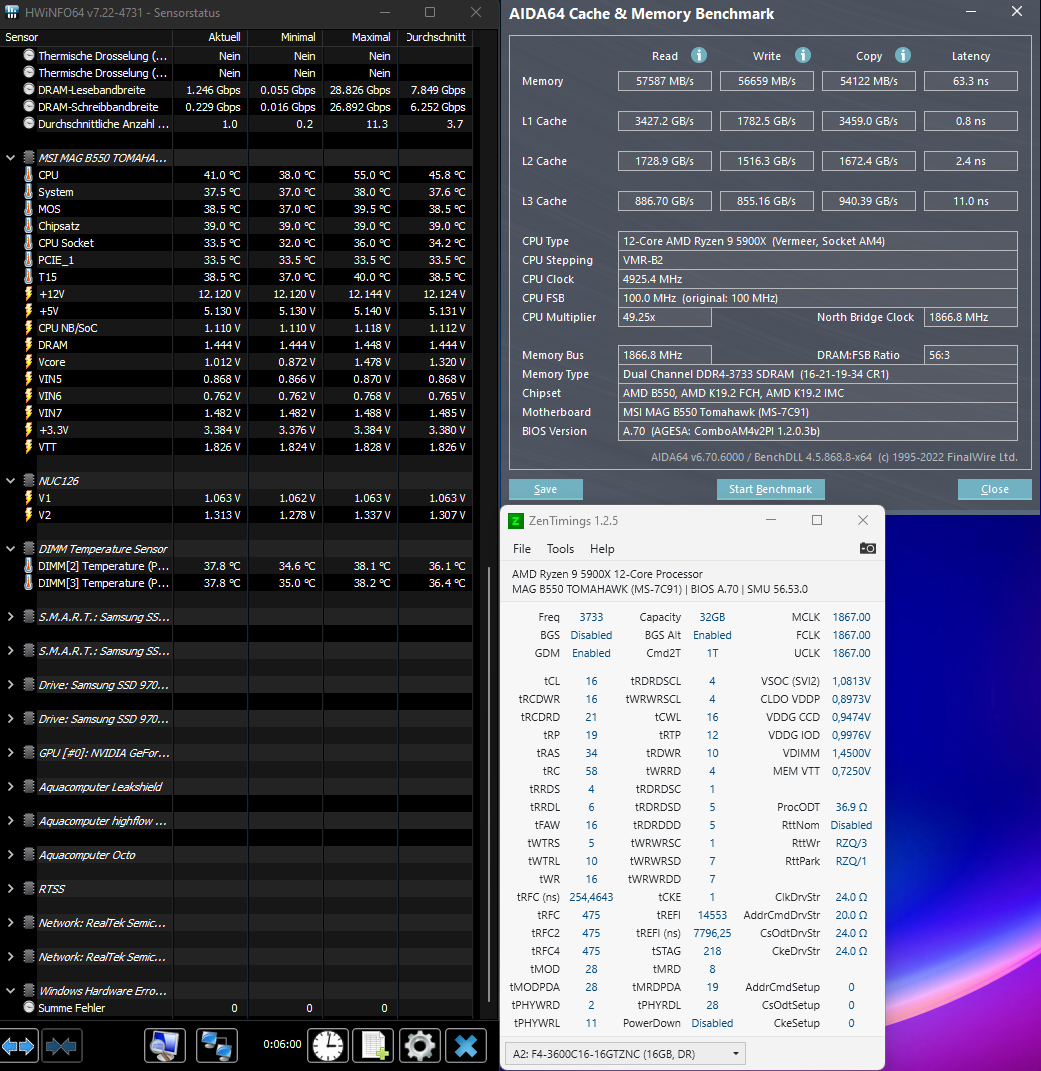Click the lightning icon of +12V row

[28, 294]
